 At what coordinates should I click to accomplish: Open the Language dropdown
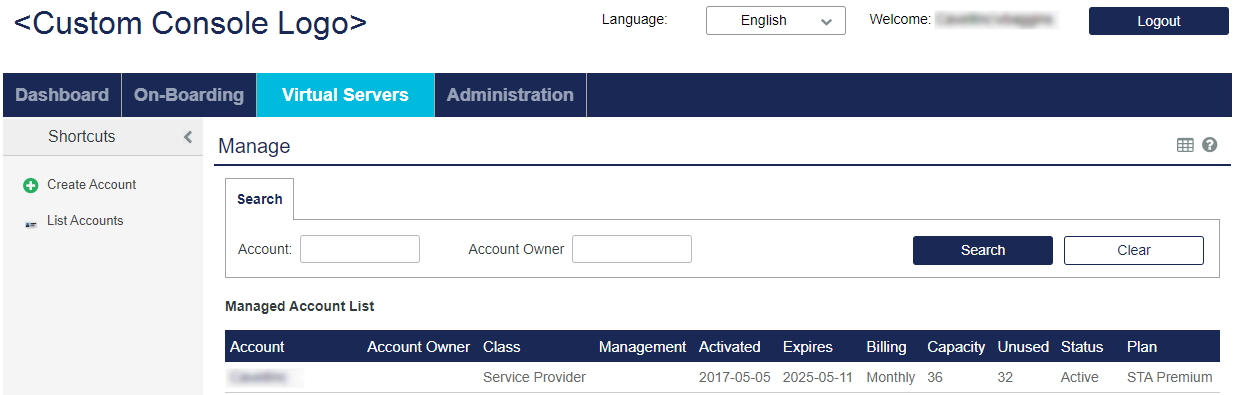pos(776,20)
